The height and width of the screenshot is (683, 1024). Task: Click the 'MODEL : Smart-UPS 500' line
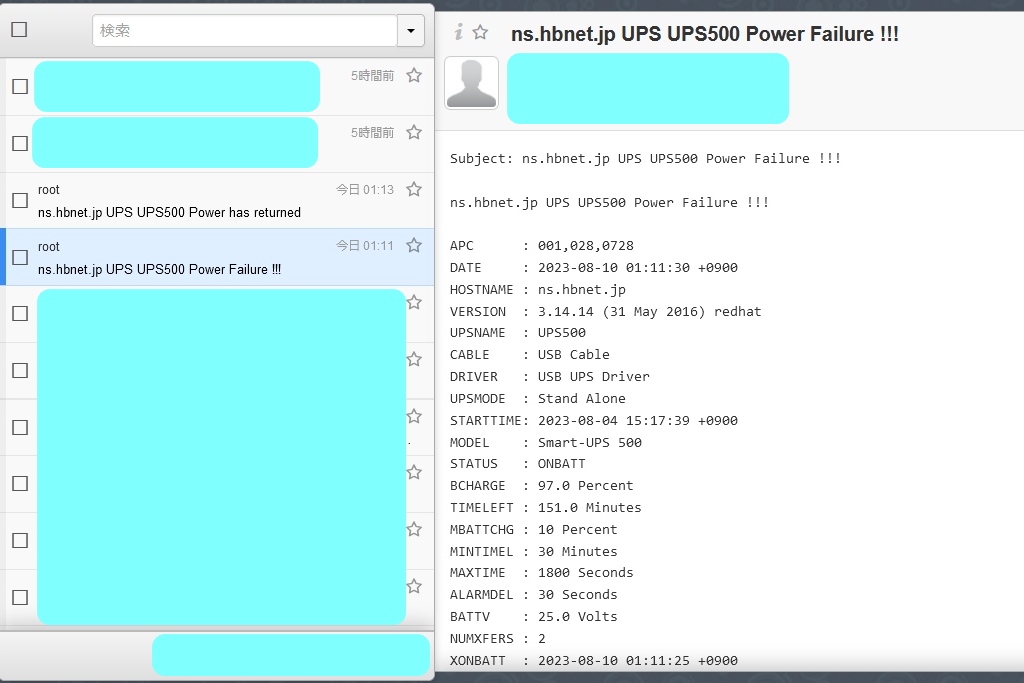coord(545,443)
